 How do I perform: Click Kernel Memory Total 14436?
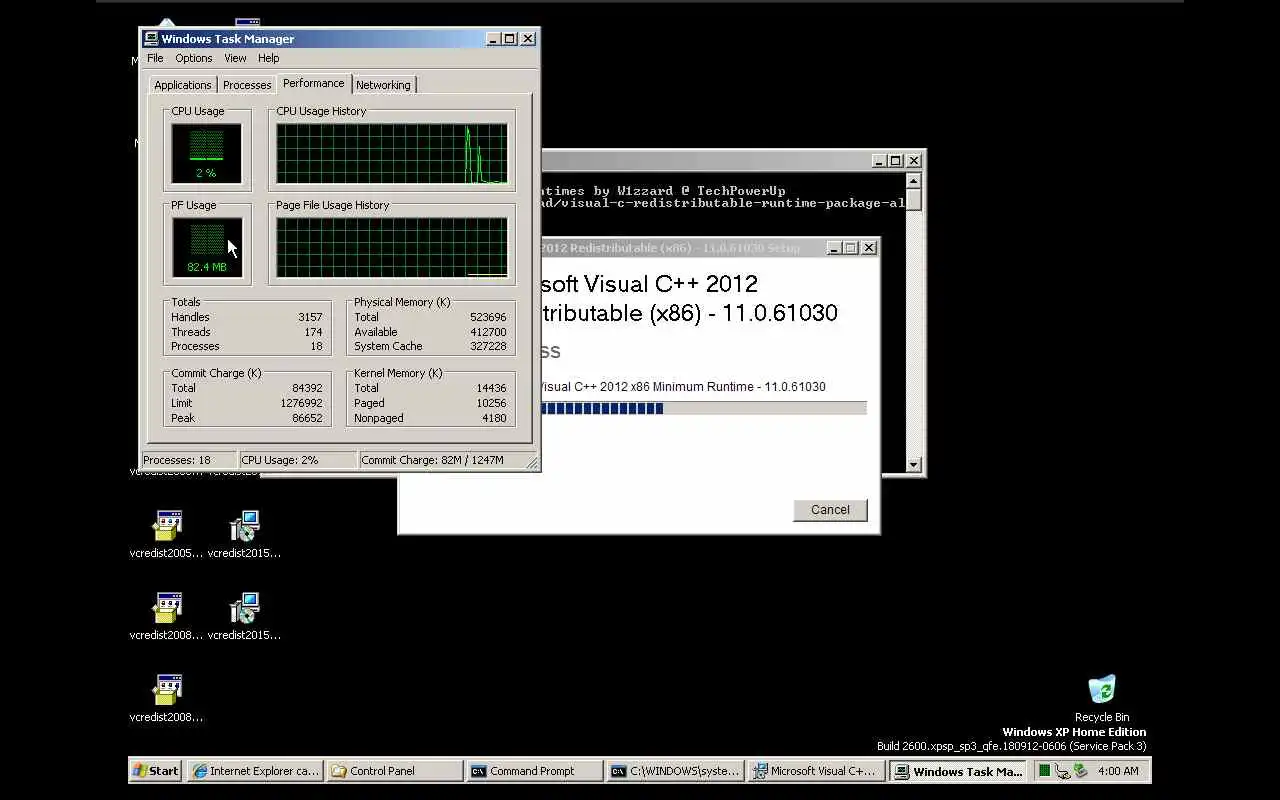coord(491,388)
